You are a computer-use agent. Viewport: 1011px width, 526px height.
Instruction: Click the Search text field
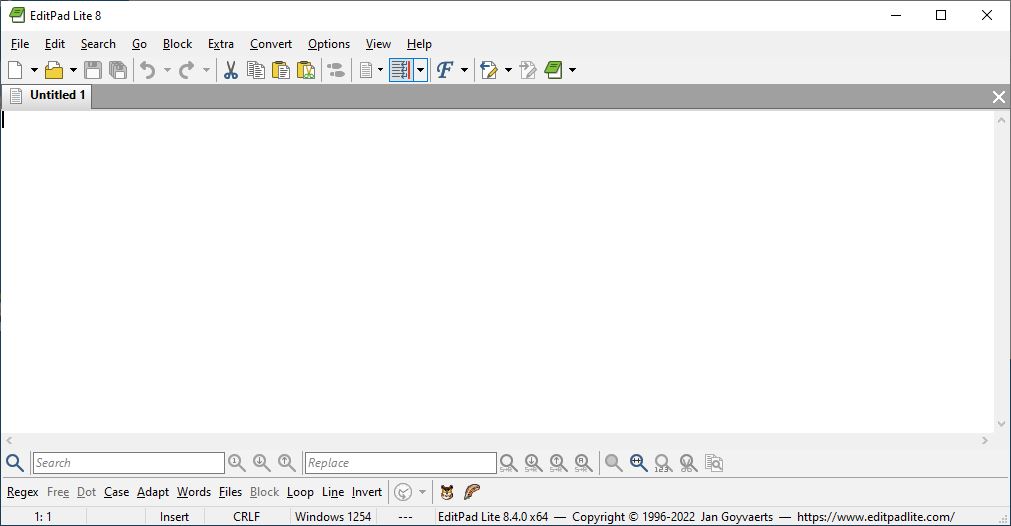click(128, 463)
